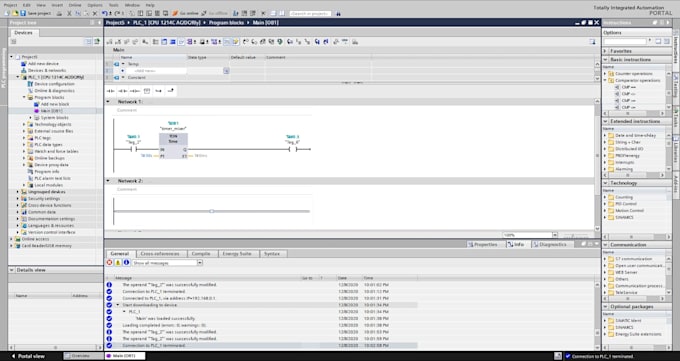Toggle the warnings filter in the Info panel

[x=118, y=263]
